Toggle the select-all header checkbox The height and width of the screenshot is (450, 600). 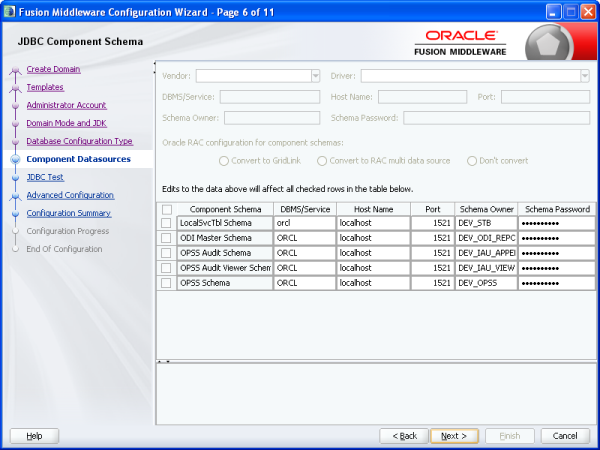(166, 208)
